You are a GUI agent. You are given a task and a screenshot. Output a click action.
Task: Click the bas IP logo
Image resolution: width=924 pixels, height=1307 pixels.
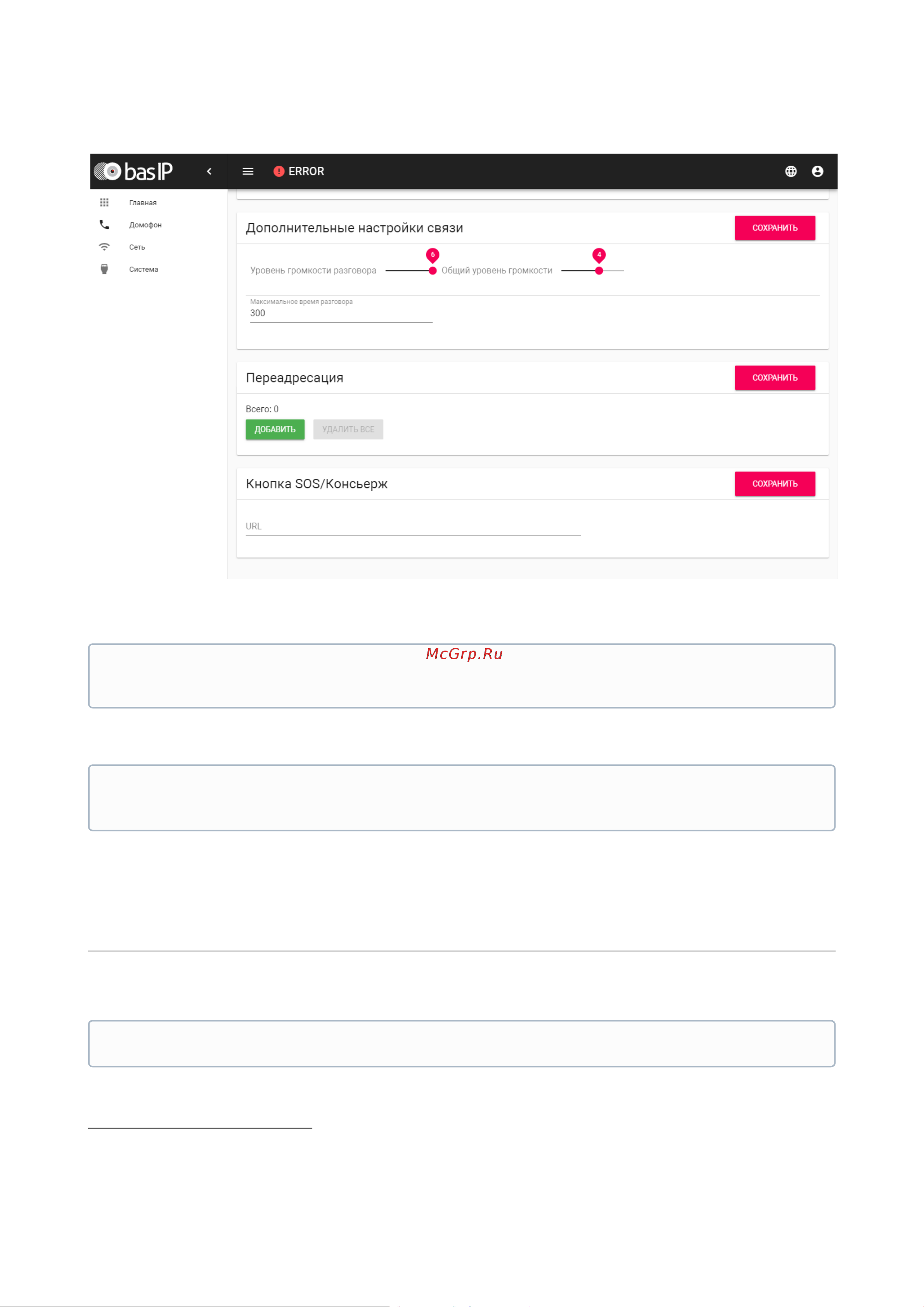(133, 171)
